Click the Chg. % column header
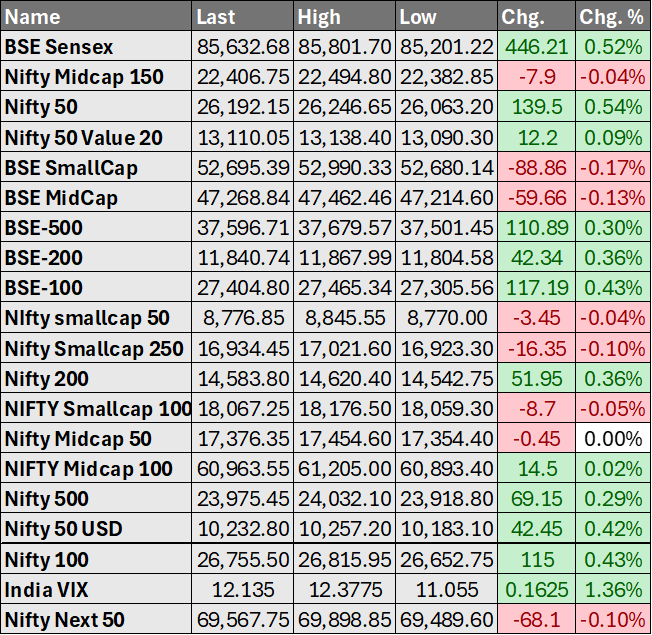This screenshot has width=652, height=635. (612, 17)
